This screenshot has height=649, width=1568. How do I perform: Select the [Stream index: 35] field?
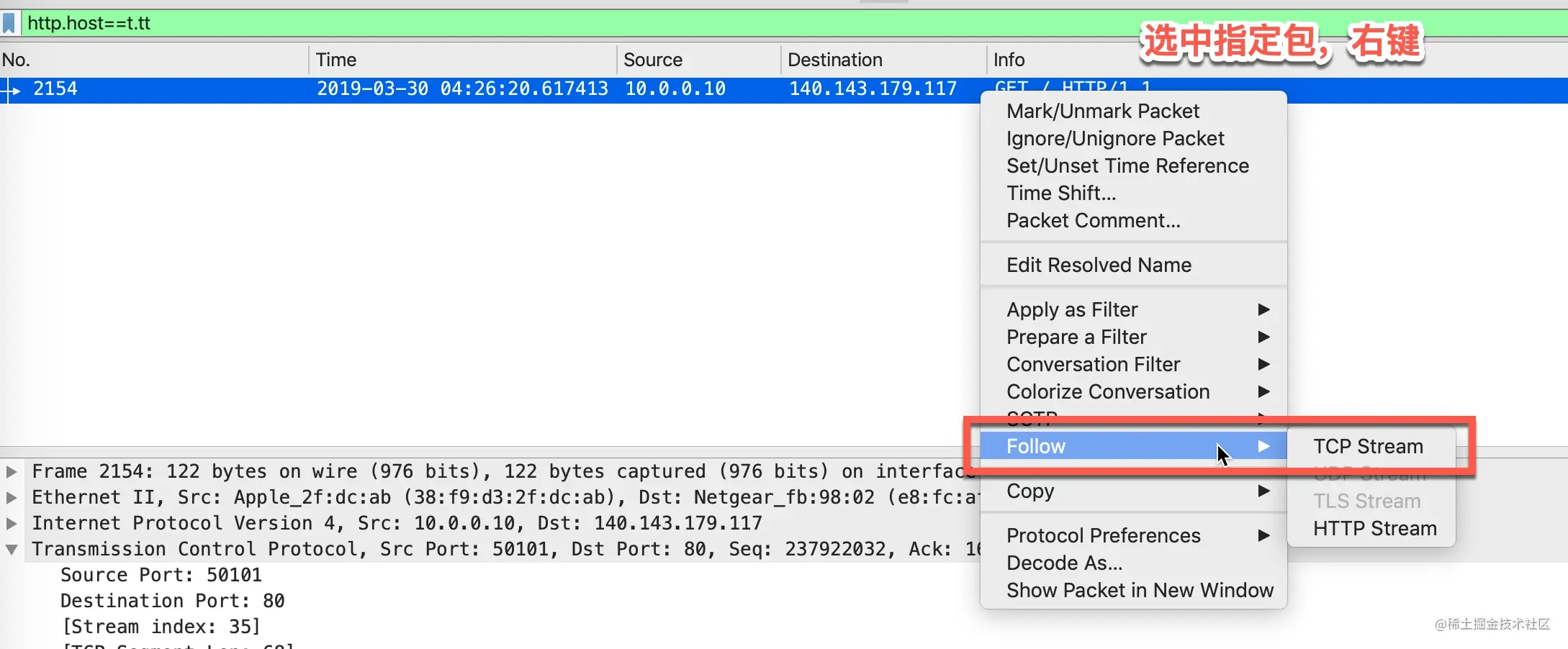click(161, 627)
